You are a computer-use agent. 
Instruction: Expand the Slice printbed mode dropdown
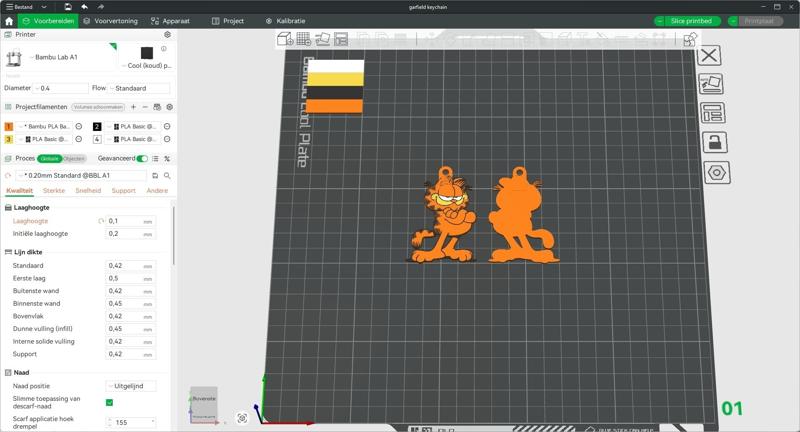[x=660, y=21]
